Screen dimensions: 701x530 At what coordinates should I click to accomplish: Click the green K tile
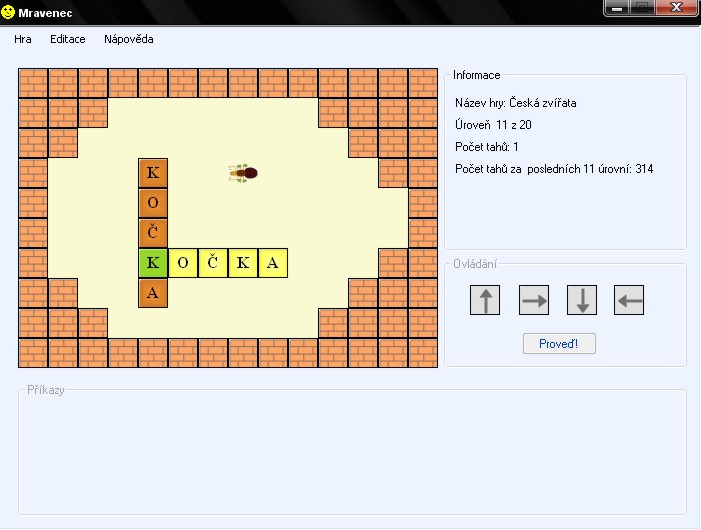point(153,263)
